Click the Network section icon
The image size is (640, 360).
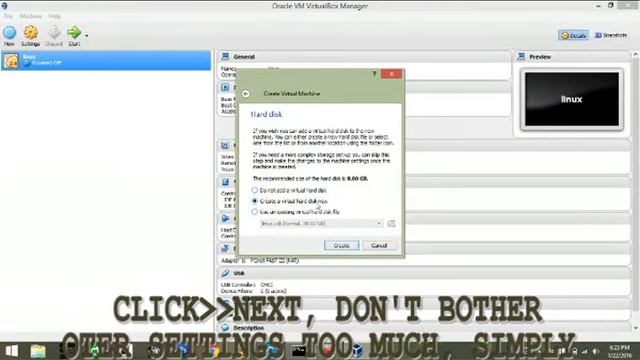point(225,248)
